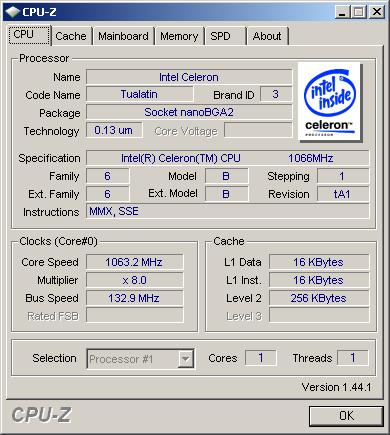Open the About tab
Image resolution: width=390 pixels, height=435 pixels.
267,36
